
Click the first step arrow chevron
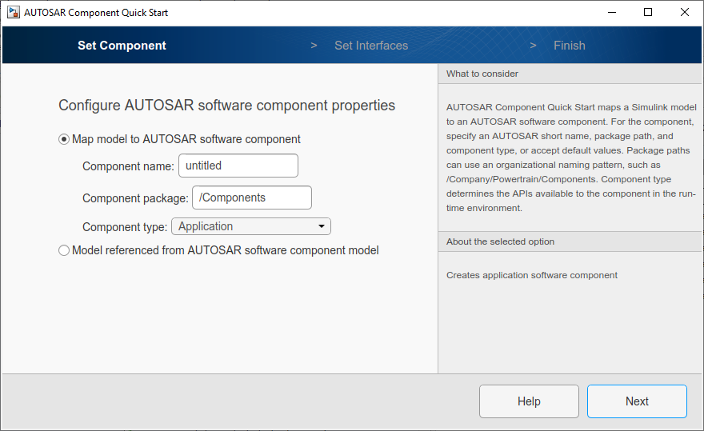[314, 46]
